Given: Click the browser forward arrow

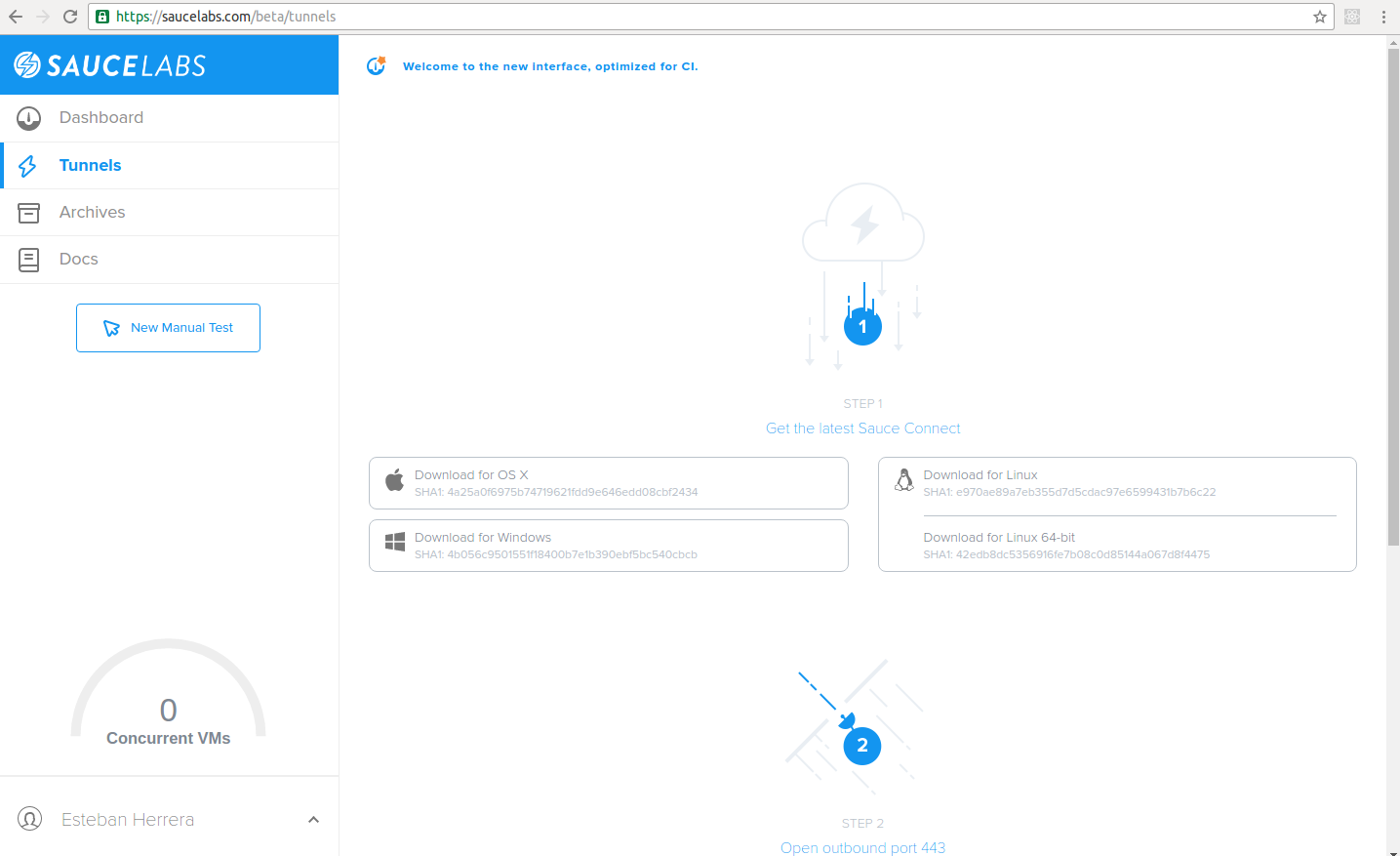Looking at the screenshot, I should pyautogui.click(x=43, y=17).
